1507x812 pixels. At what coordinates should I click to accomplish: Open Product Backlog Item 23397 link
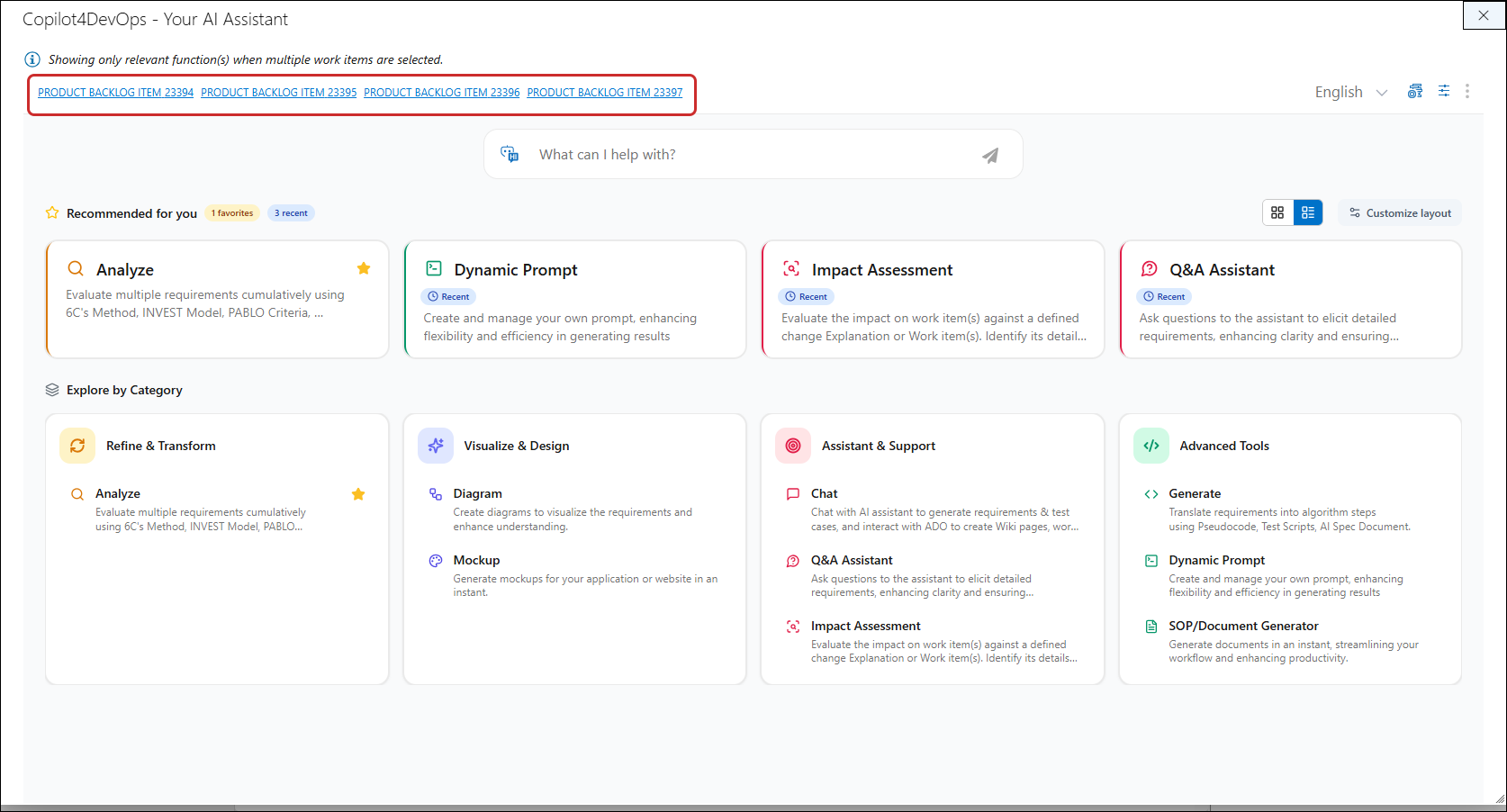[604, 93]
